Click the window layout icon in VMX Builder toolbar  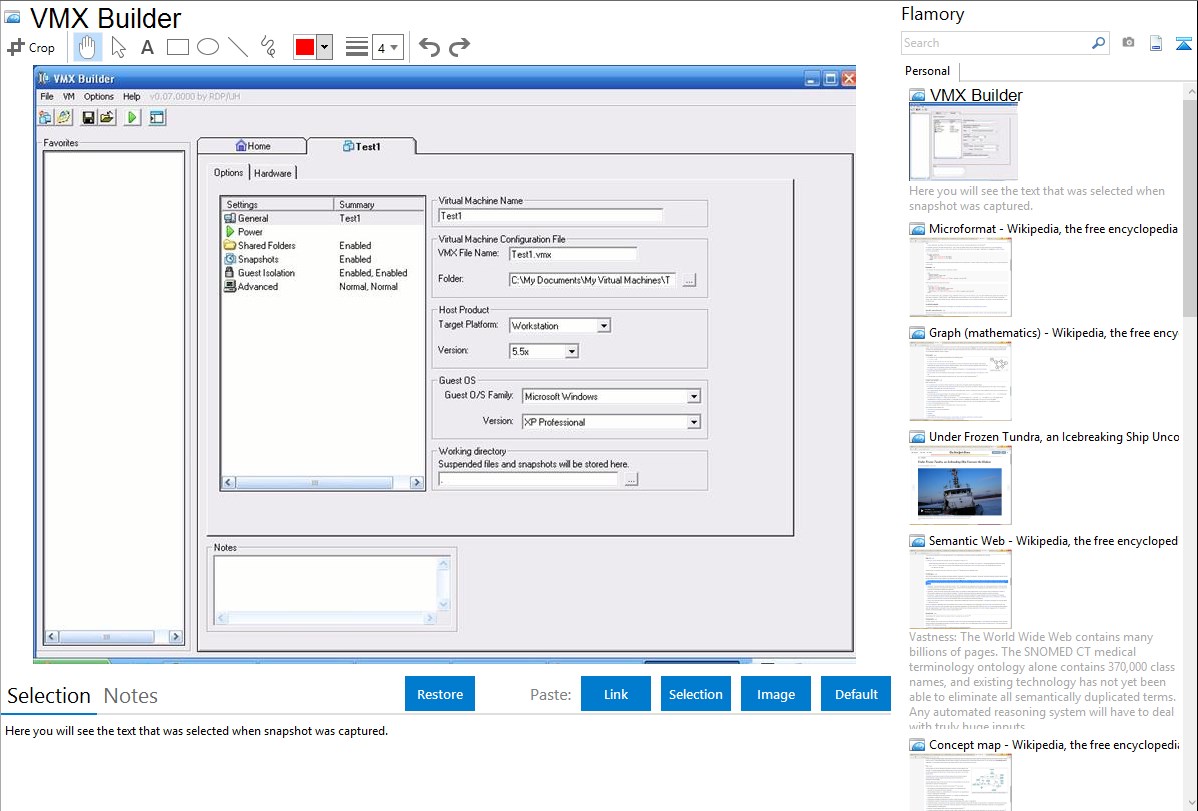pyautogui.click(x=157, y=118)
